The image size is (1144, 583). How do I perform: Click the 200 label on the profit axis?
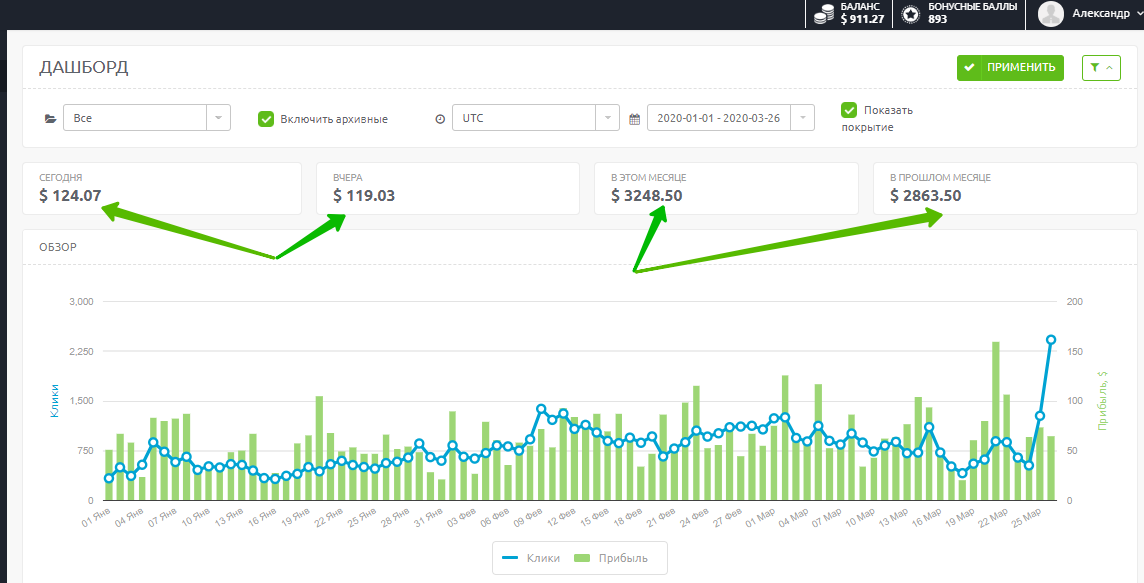coord(1075,301)
